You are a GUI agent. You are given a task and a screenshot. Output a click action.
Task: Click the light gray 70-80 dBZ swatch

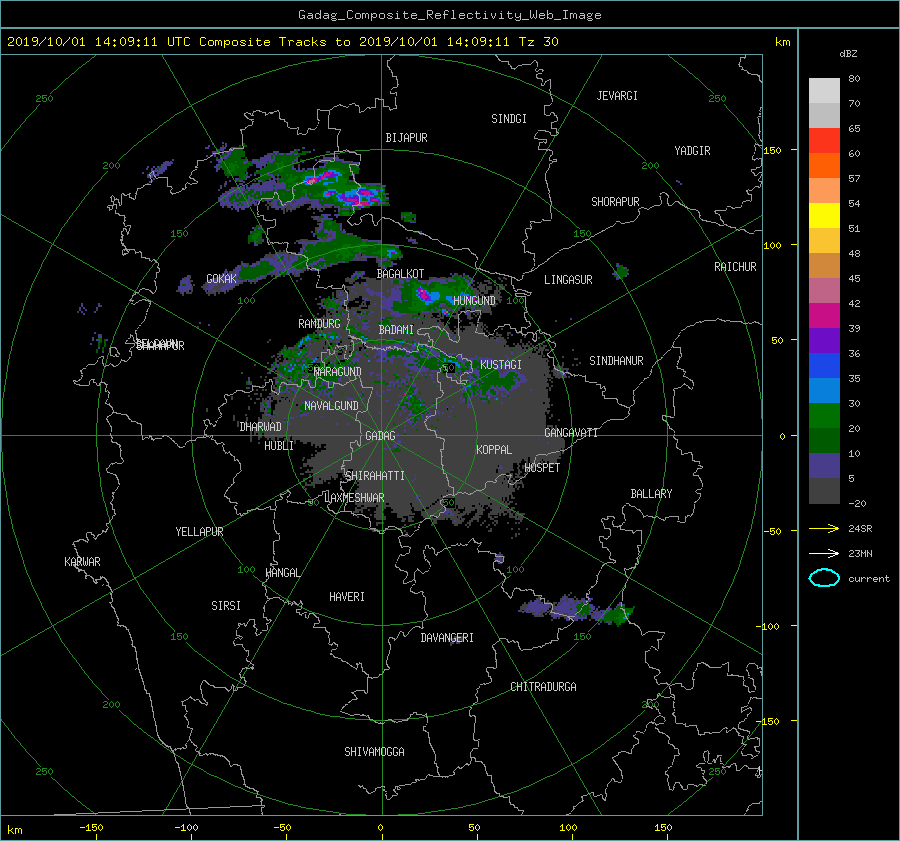click(824, 90)
